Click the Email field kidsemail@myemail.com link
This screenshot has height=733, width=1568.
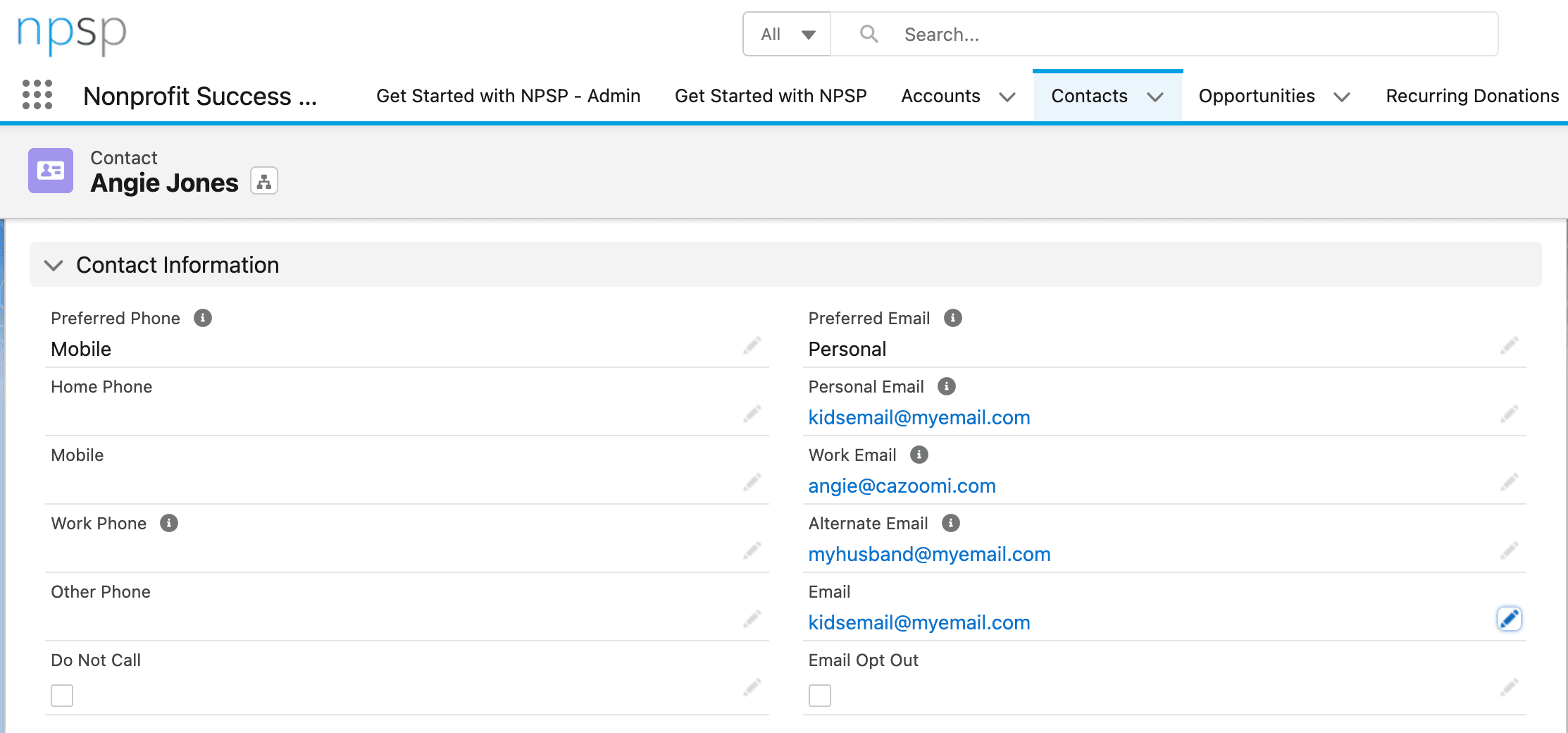919,622
